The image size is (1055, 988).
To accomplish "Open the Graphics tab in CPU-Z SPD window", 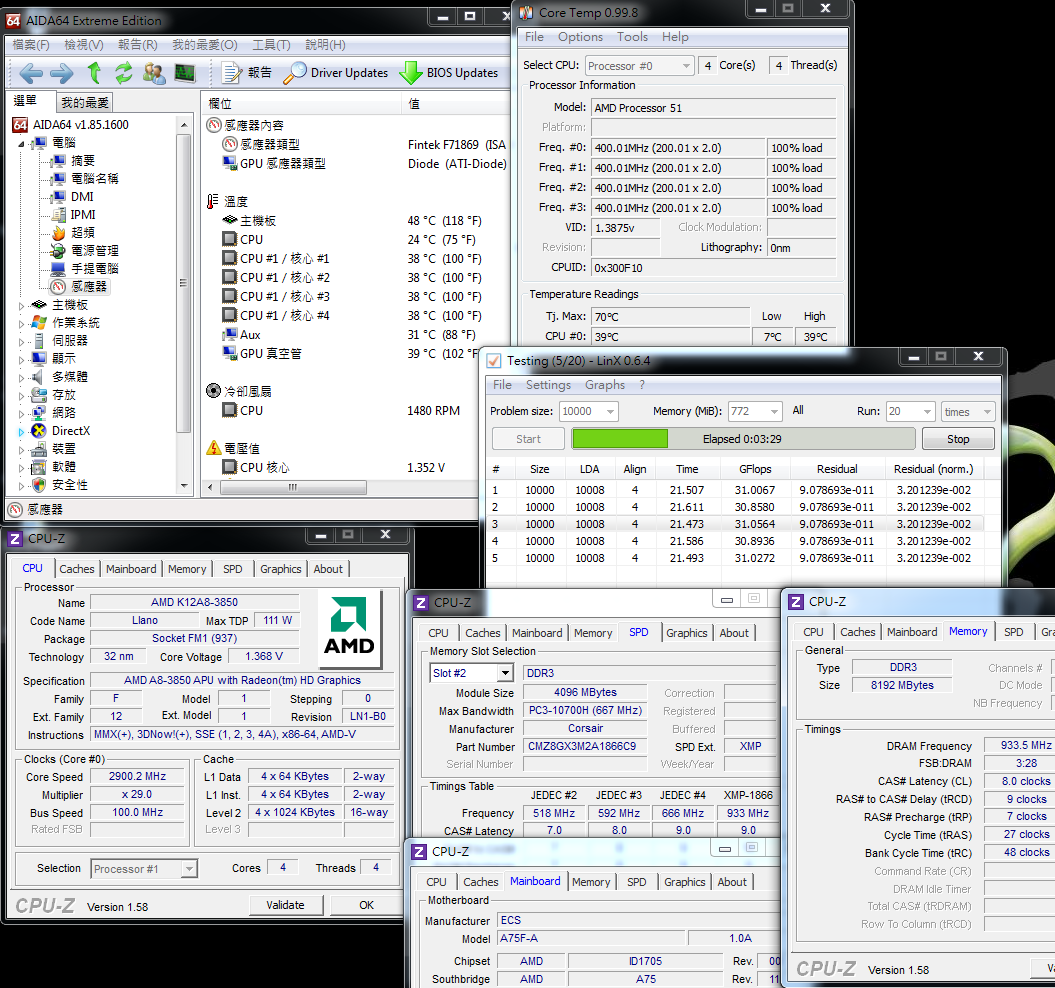I will tap(686, 633).
